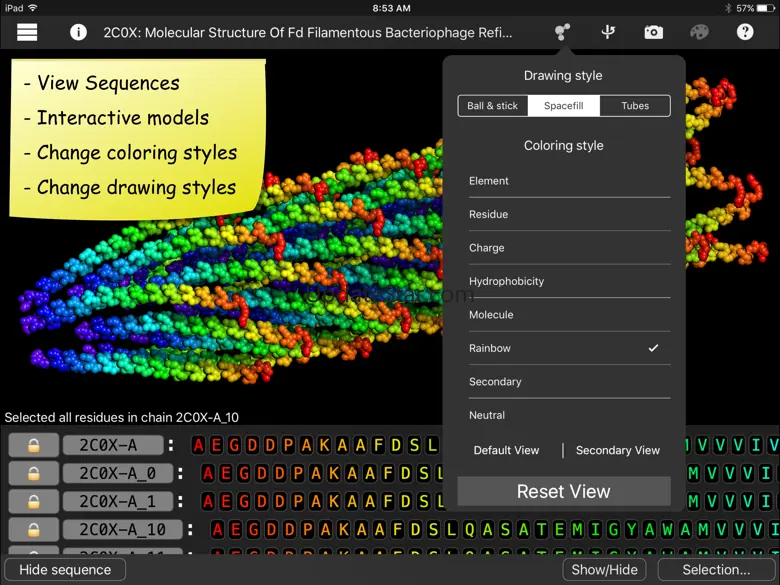Switch to Secondary View
This screenshot has width=780, height=585.
click(617, 450)
